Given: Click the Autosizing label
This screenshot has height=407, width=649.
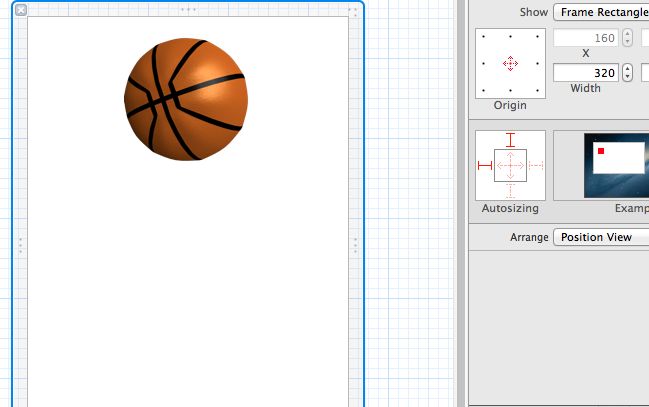Looking at the screenshot, I should (510, 208).
